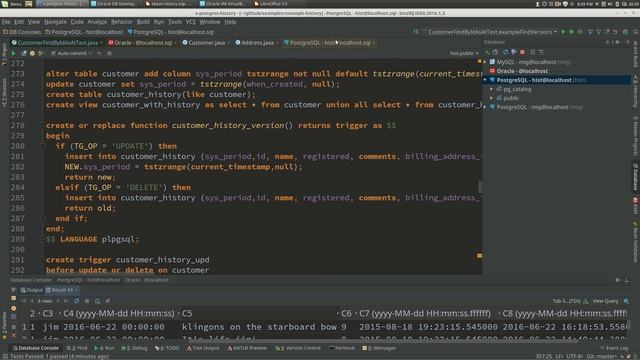Screen dimensions: 640x360
Task: Open the VCS menu
Action: point(191,22)
